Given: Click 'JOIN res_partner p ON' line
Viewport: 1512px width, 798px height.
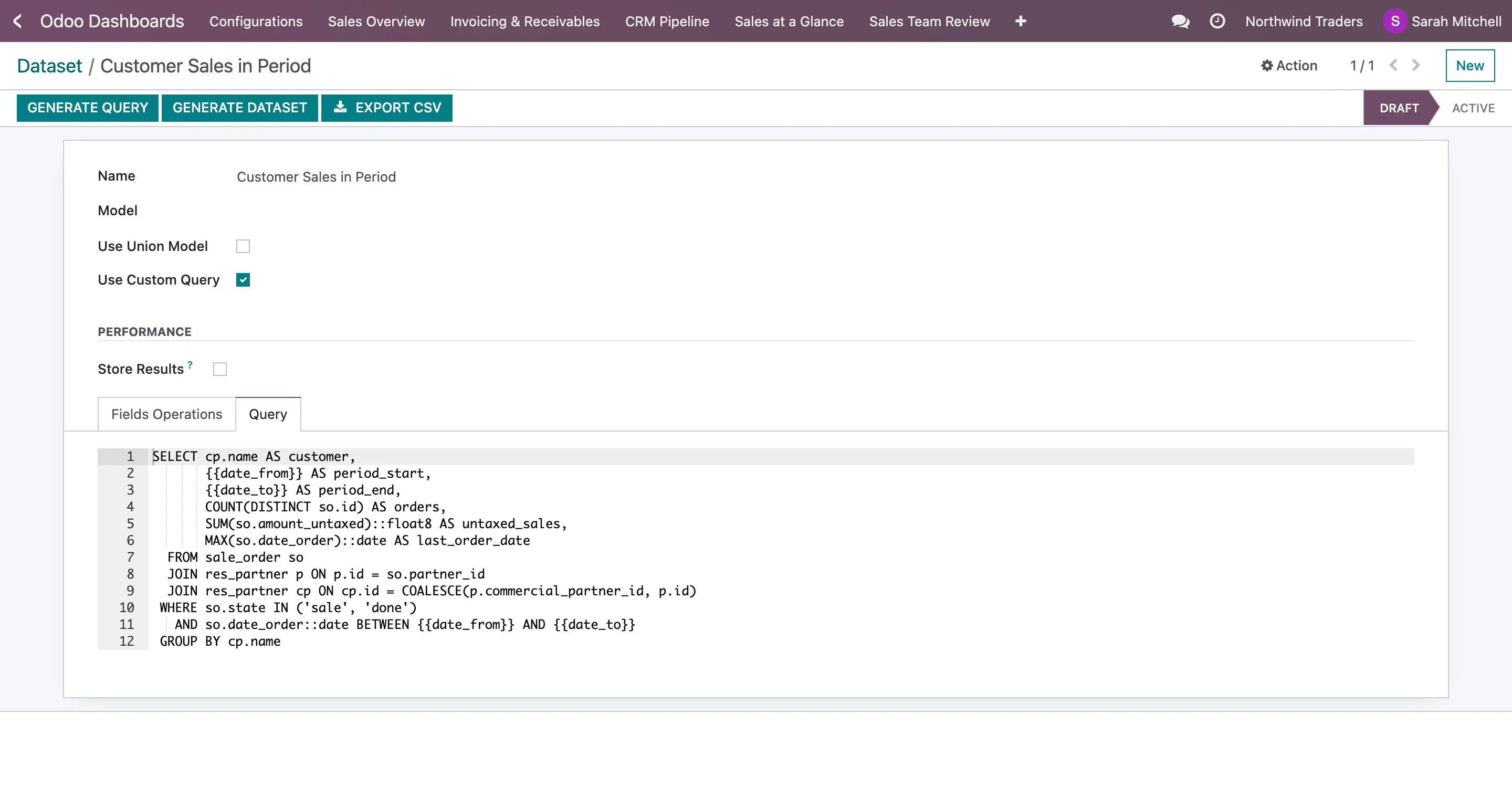Looking at the screenshot, I should point(325,574).
